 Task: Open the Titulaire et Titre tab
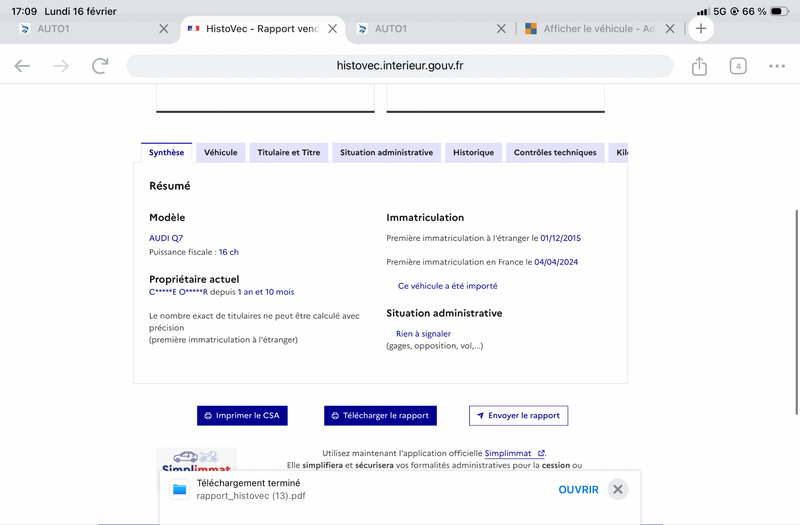coord(289,153)
